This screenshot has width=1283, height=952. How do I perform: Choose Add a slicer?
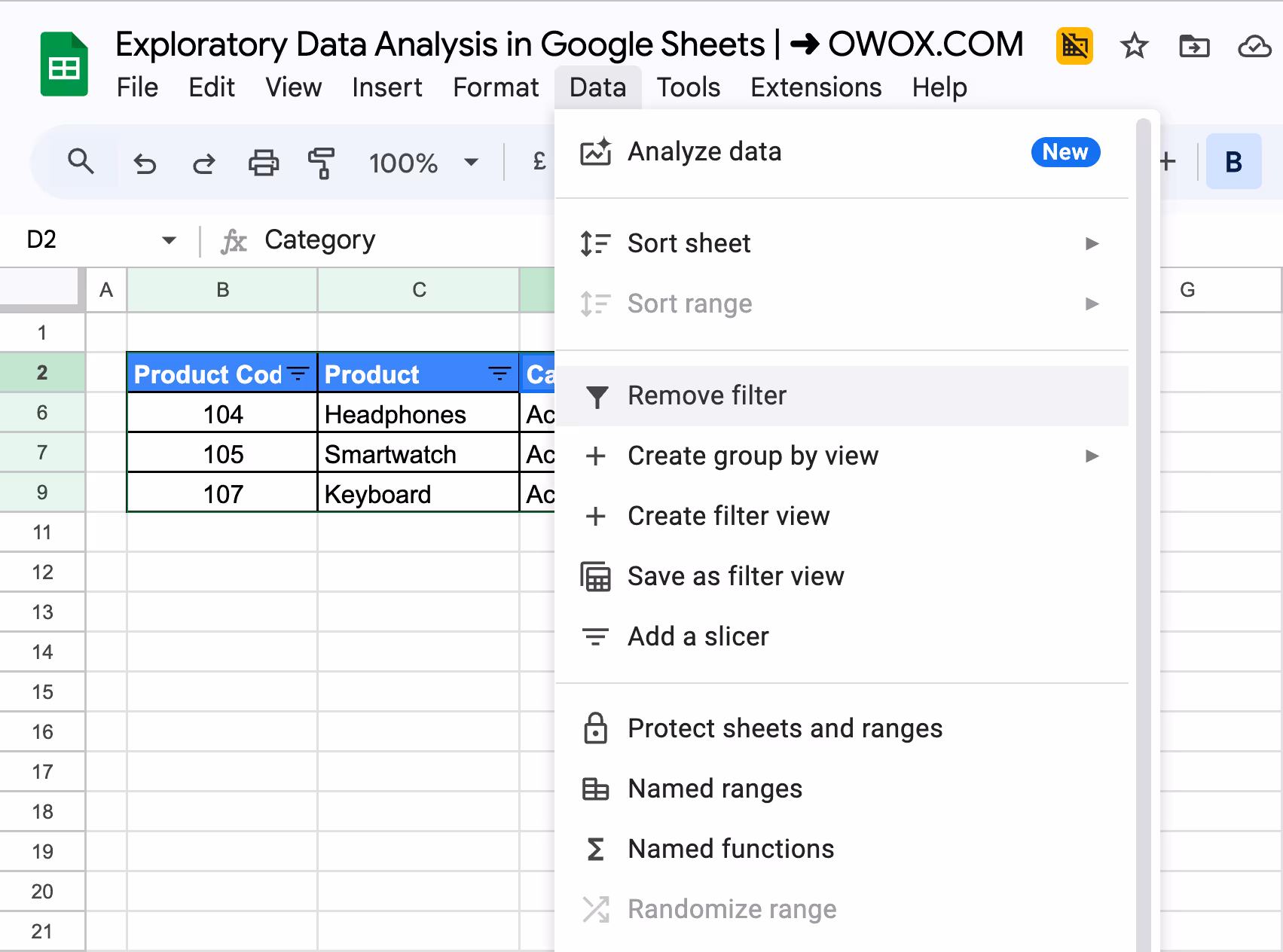698,636
